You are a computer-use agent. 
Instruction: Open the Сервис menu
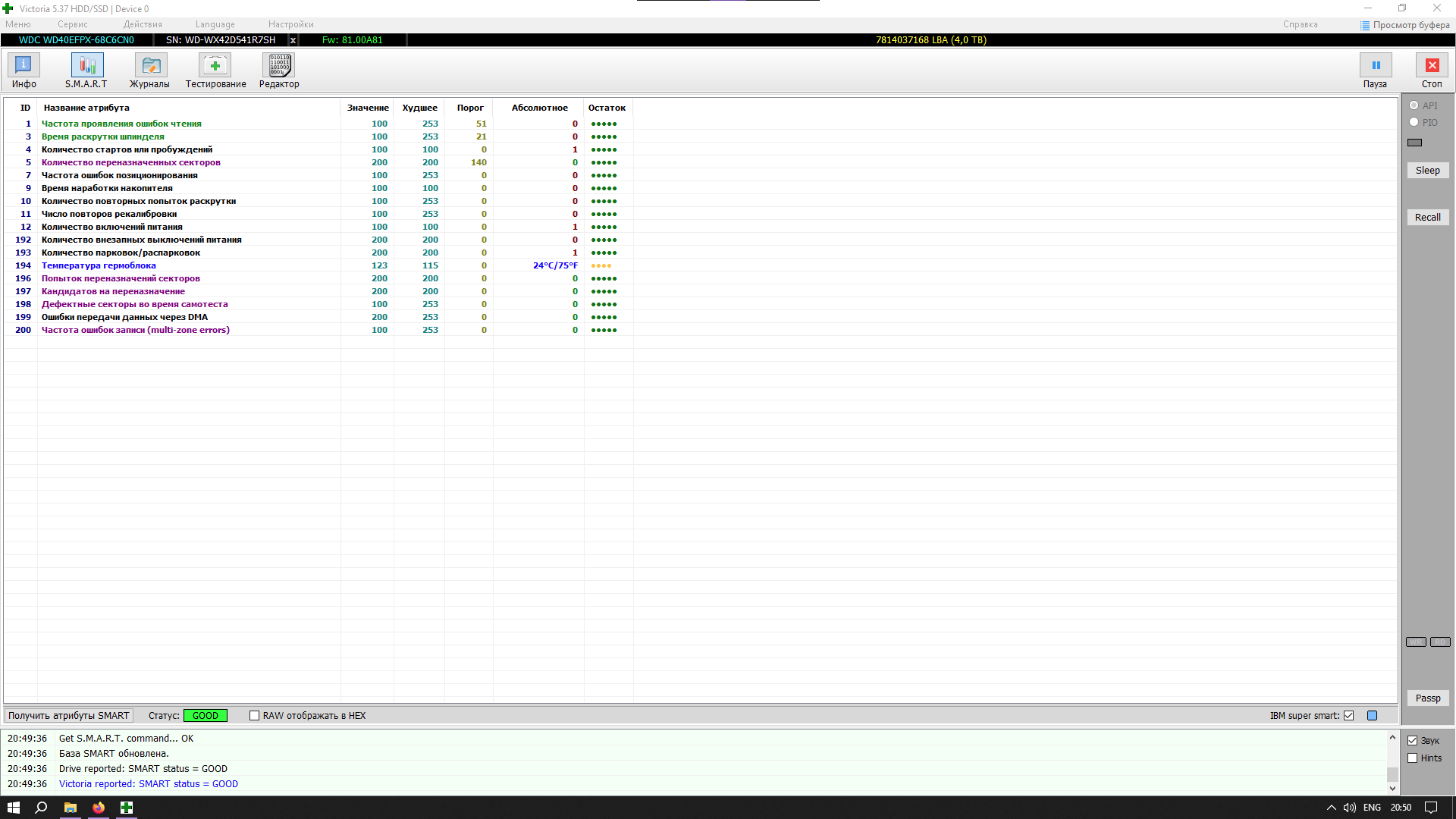coord(72,24)
